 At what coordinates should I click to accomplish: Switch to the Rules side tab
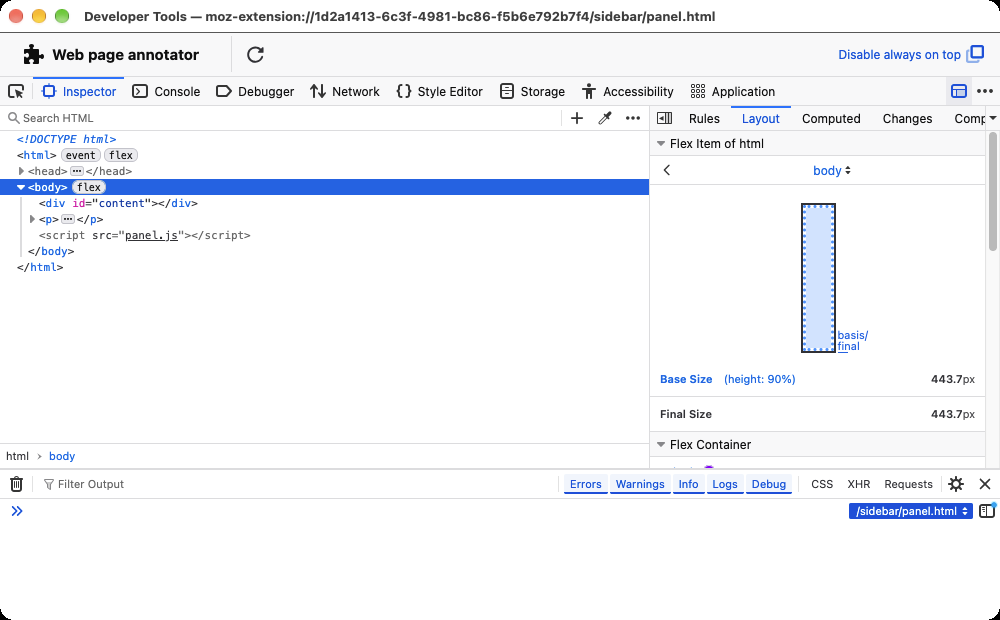(704, 119)
